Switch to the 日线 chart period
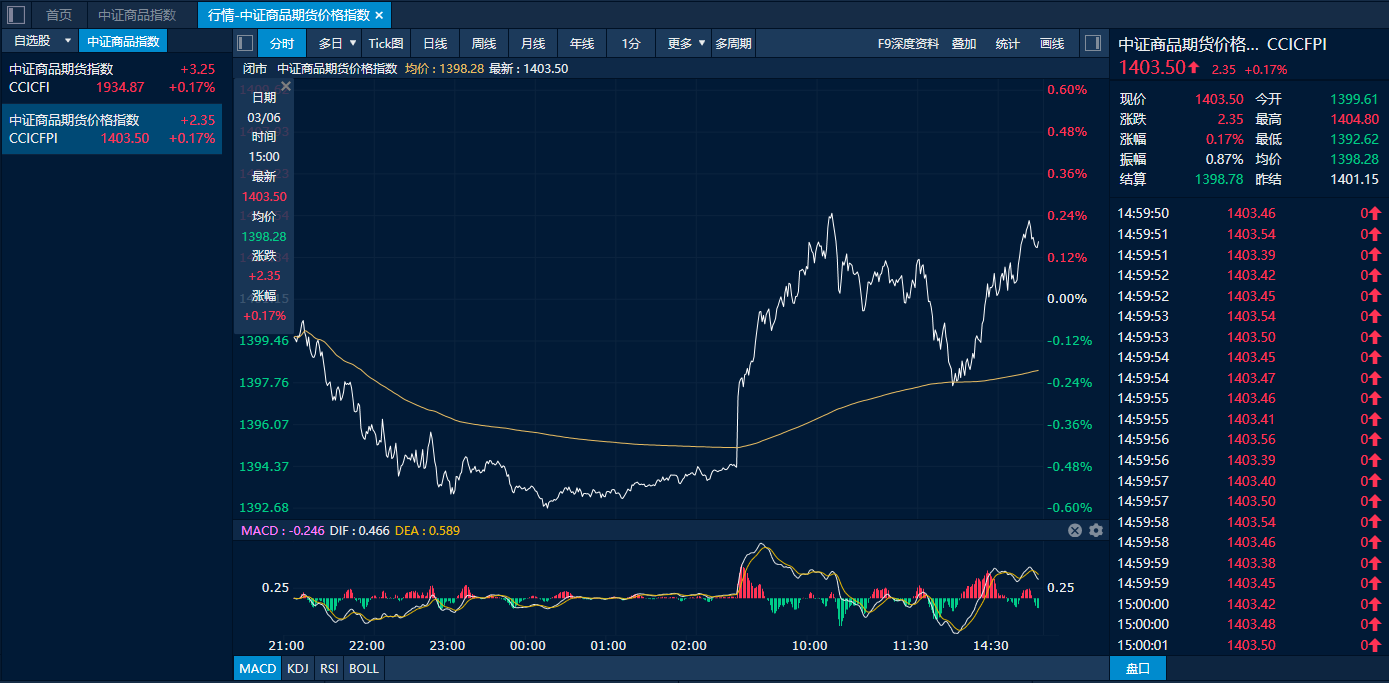This screenshot has width=1389, height=683. click(435, 43)
